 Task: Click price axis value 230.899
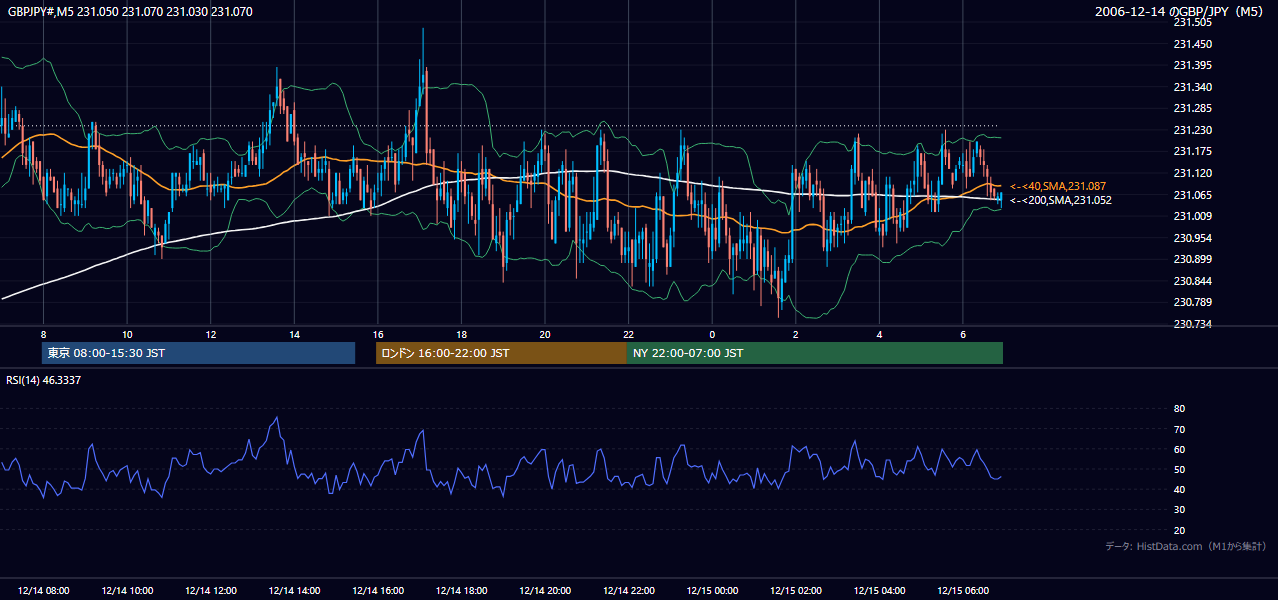click(1192, 259)
